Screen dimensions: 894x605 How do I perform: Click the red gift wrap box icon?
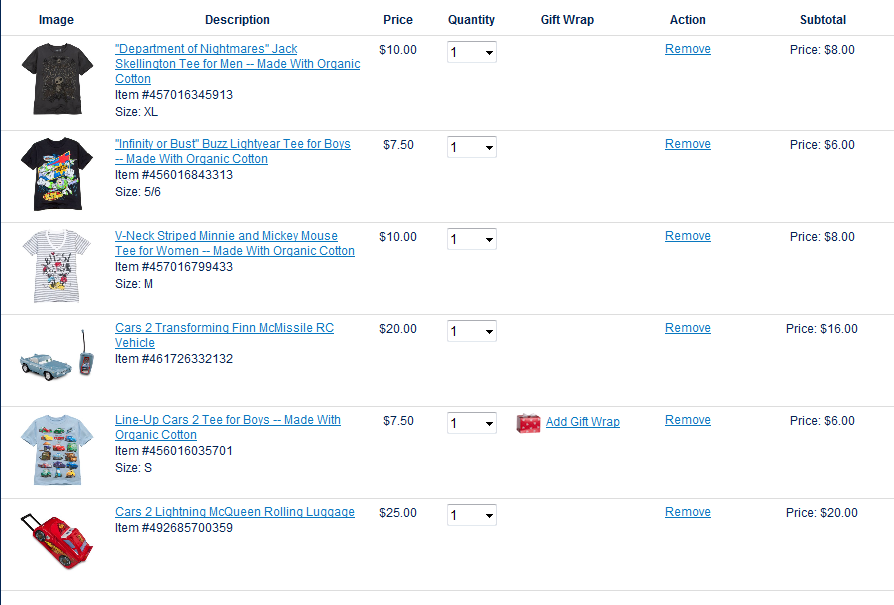point(528,423)
